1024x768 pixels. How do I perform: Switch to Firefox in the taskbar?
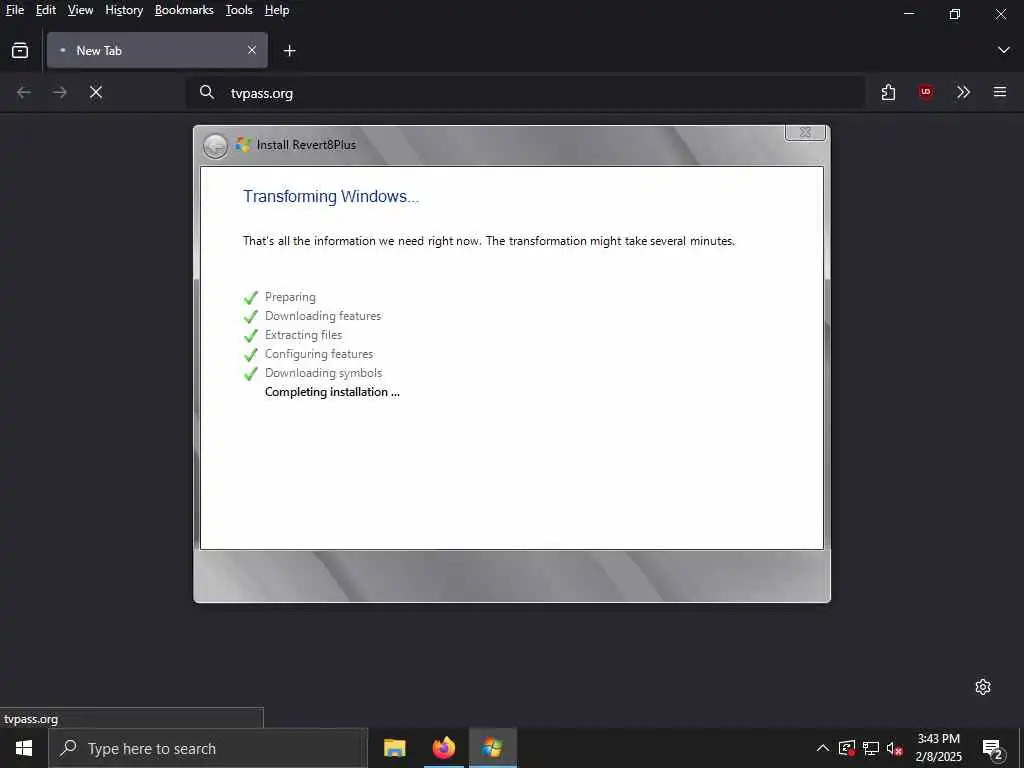[443, 748]
